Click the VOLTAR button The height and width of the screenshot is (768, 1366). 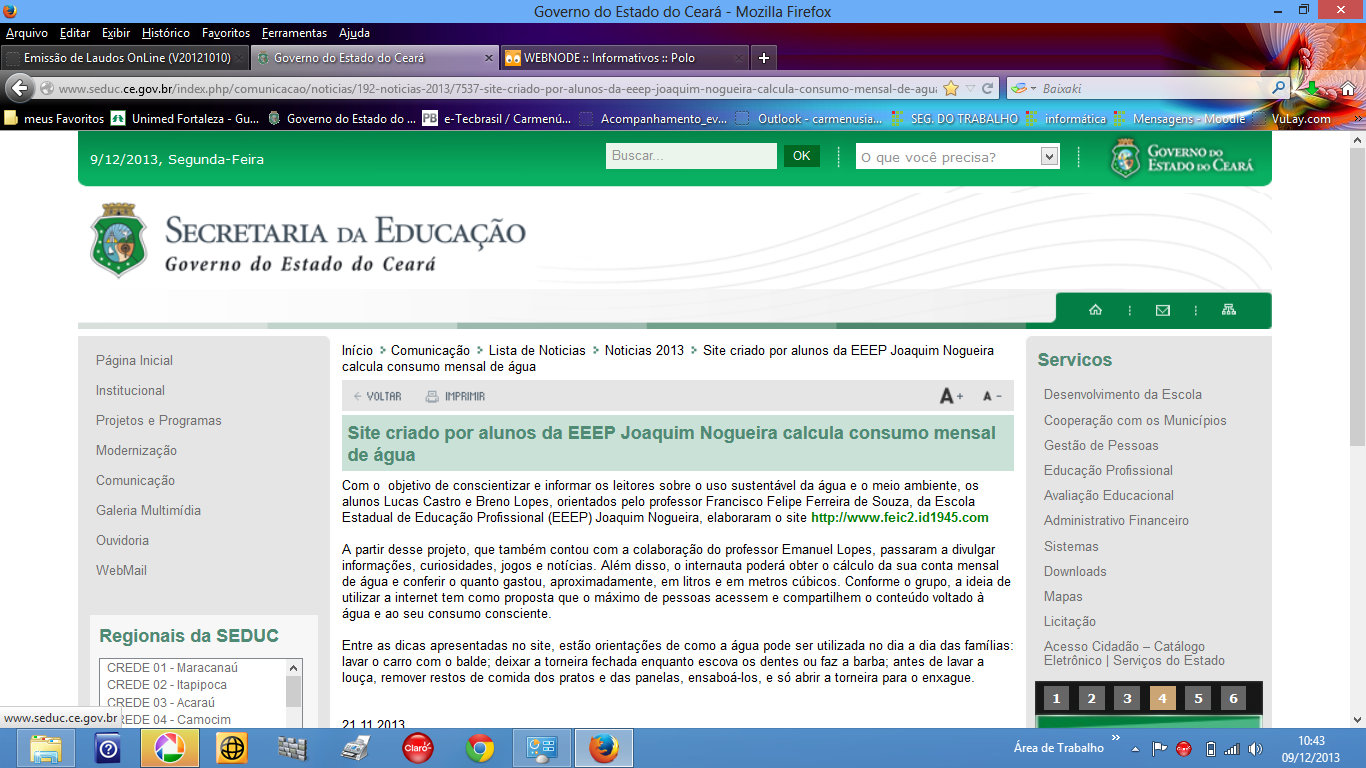[377, 396]
